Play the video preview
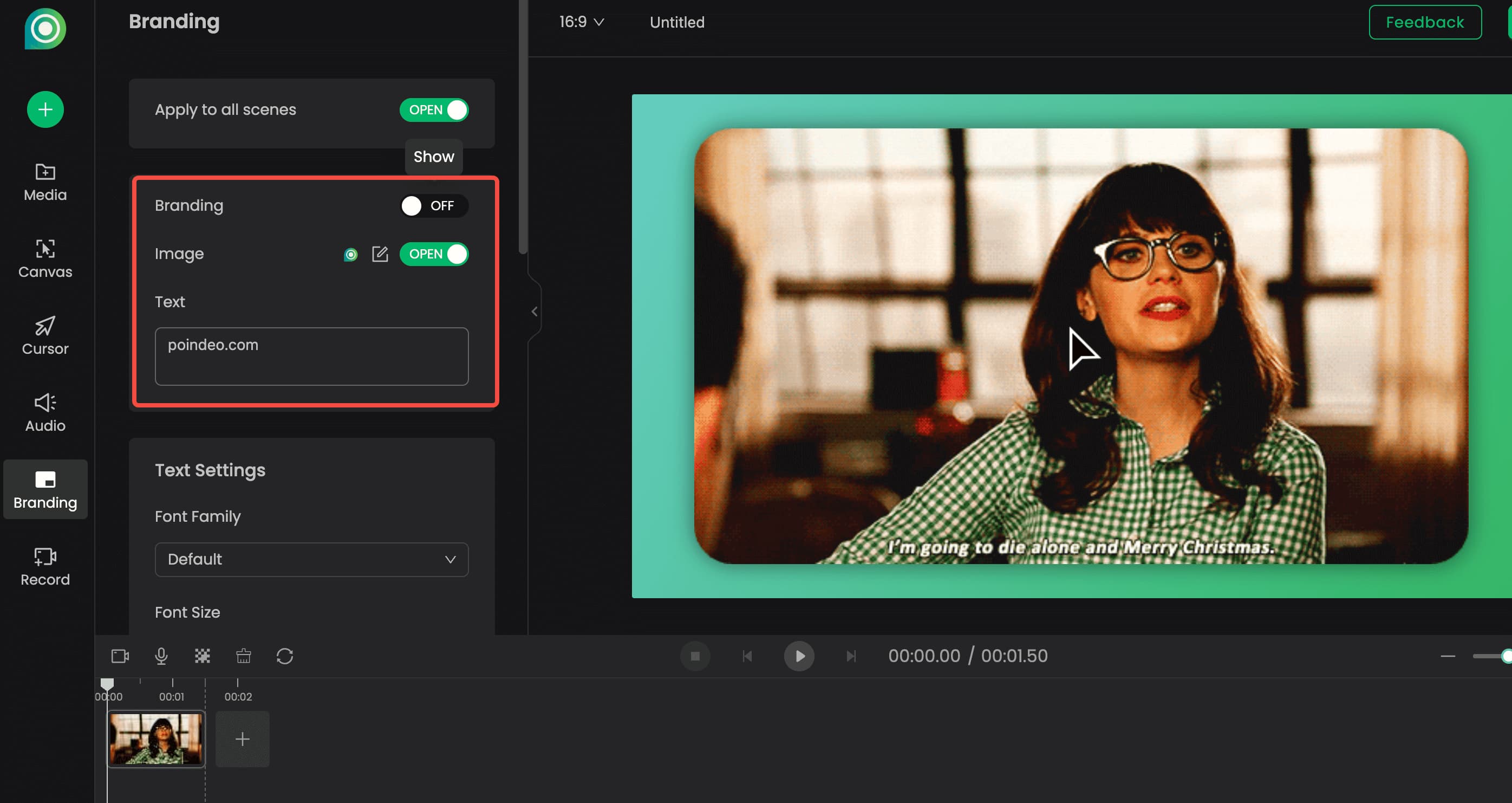 pyautogui.click(x=799, y=656)
